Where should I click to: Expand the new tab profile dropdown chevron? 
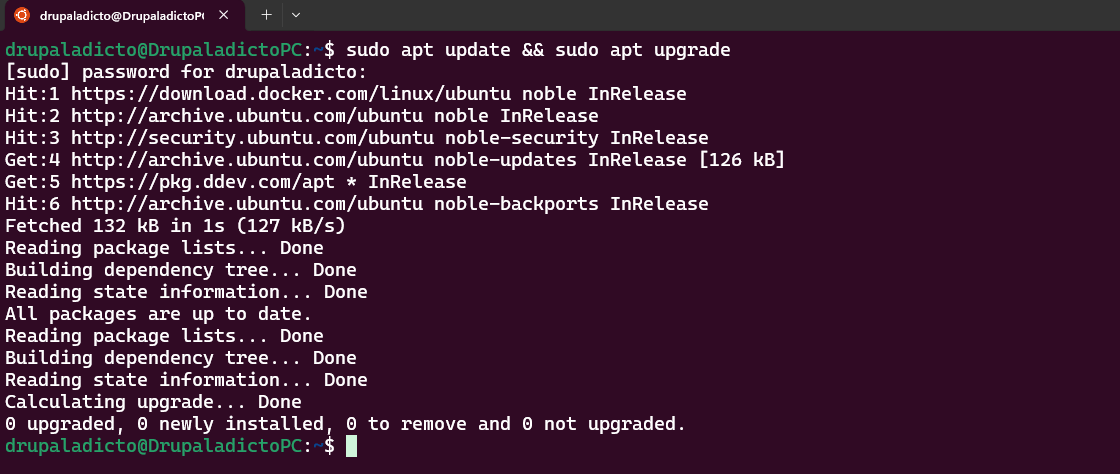(x=296, y=14)
